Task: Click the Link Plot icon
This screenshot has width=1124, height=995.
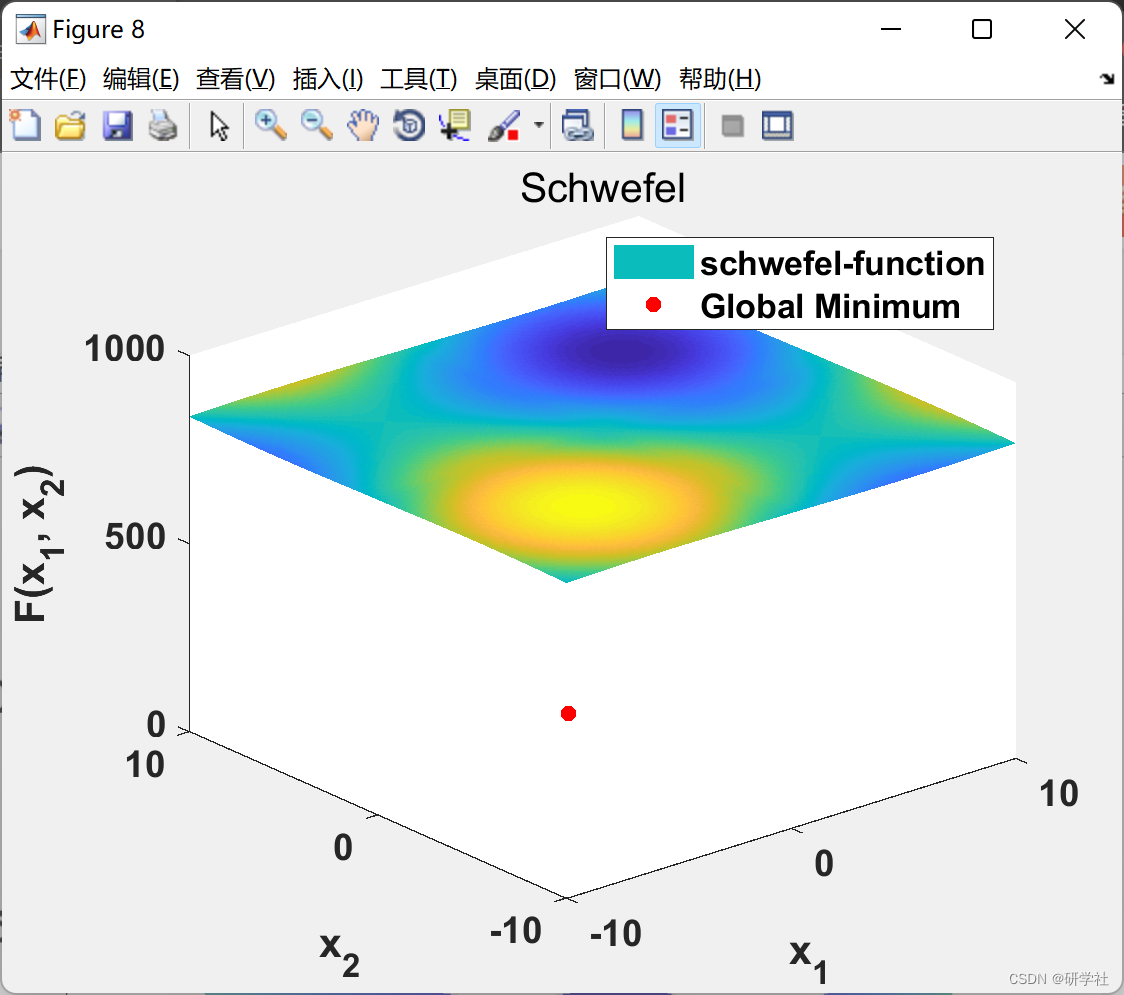Action: click(x=577, y=125)
